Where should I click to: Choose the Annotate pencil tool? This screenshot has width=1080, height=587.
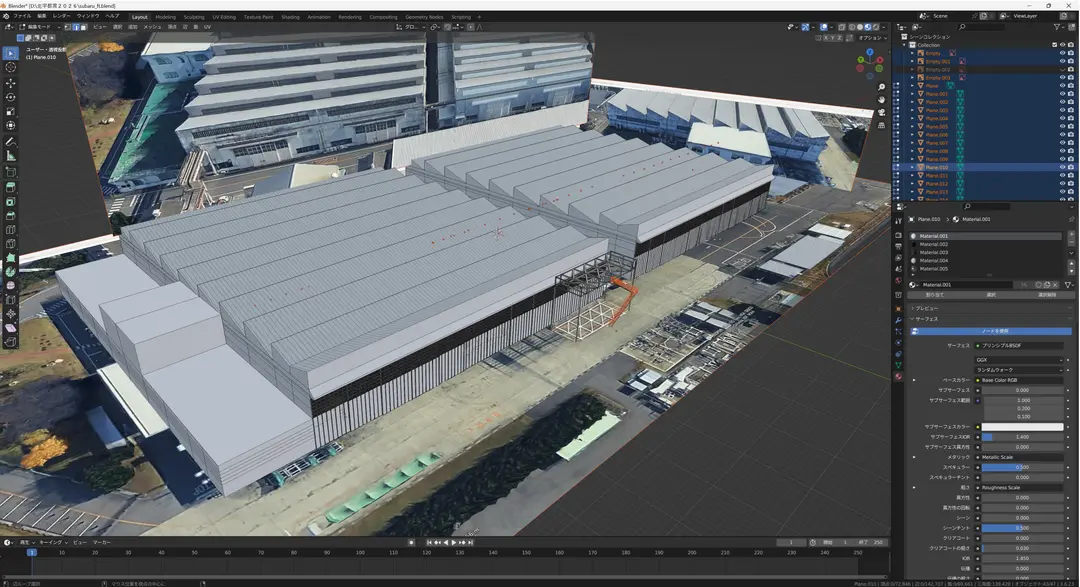[10, 142]
